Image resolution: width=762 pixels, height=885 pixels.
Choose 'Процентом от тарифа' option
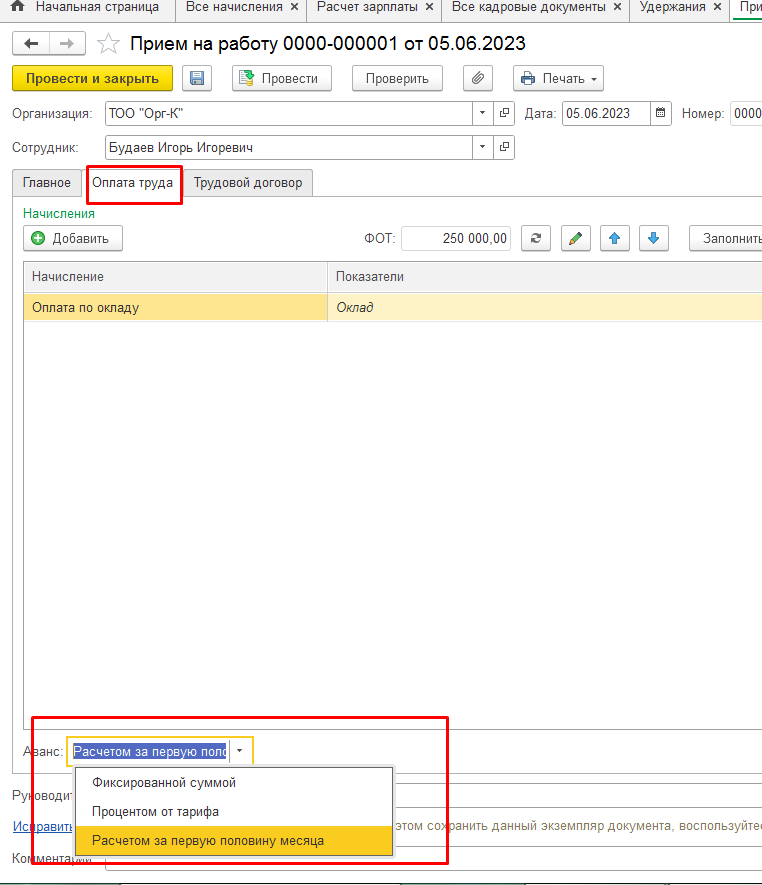tap(155, 811)
